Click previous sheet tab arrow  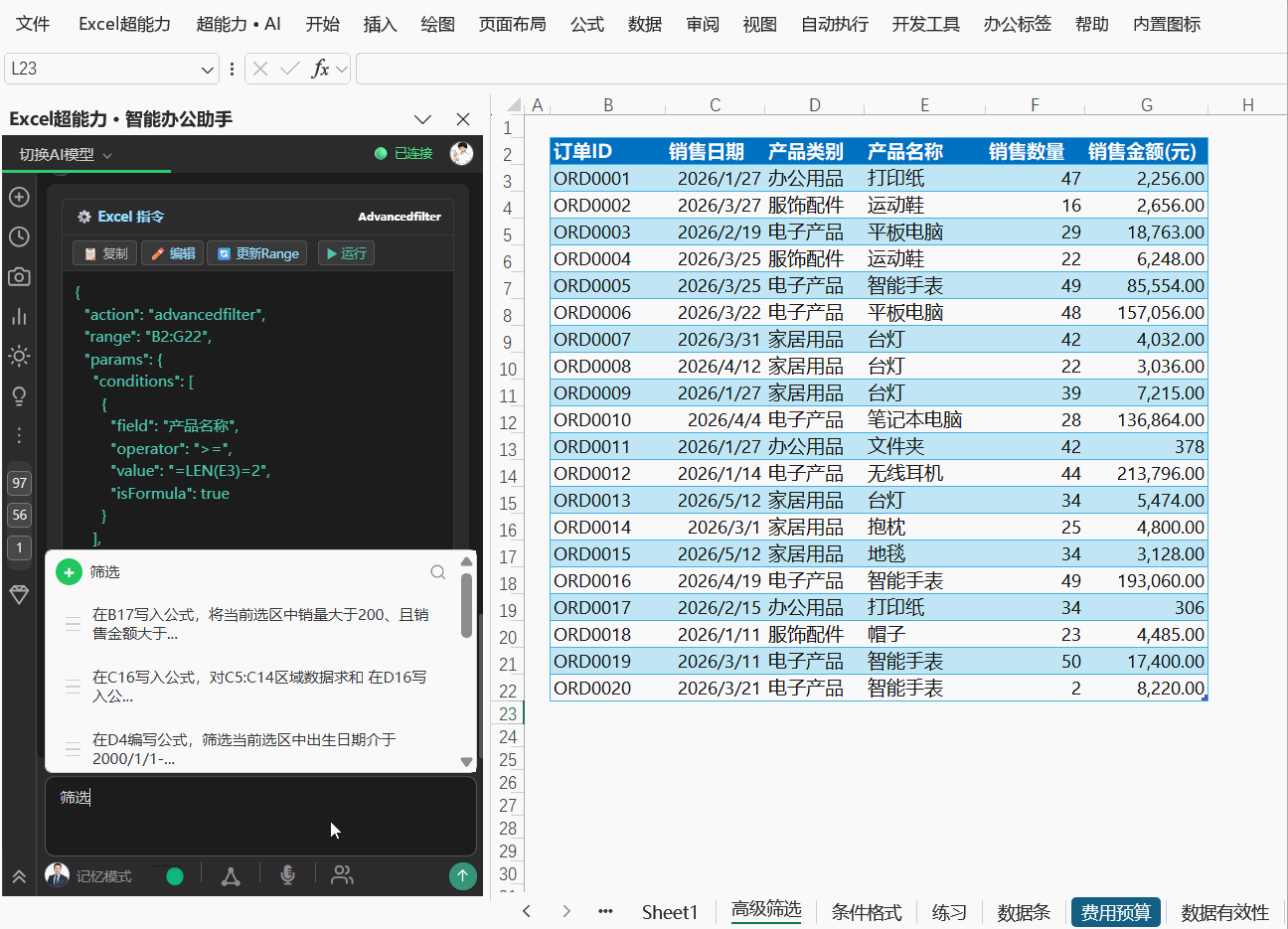(527, 911)
